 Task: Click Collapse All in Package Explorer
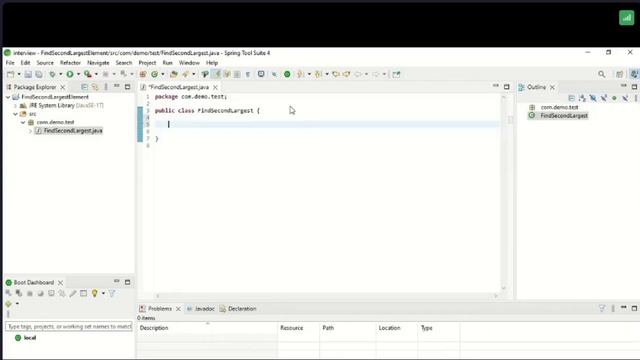click(x=84, y=87)
